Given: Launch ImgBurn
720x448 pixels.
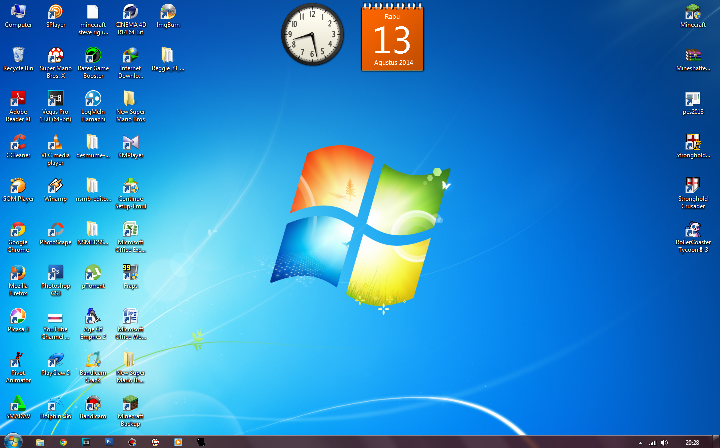Looking at the screenshot, I should point(168,16).
